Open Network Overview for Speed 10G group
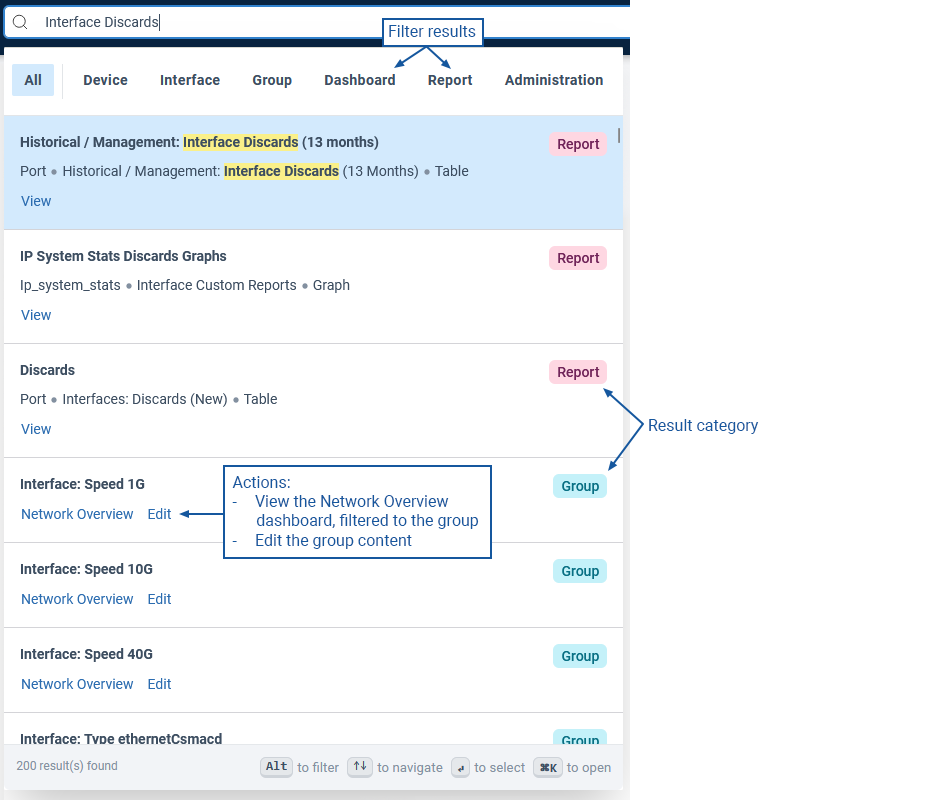 click(x=77, y=599)
